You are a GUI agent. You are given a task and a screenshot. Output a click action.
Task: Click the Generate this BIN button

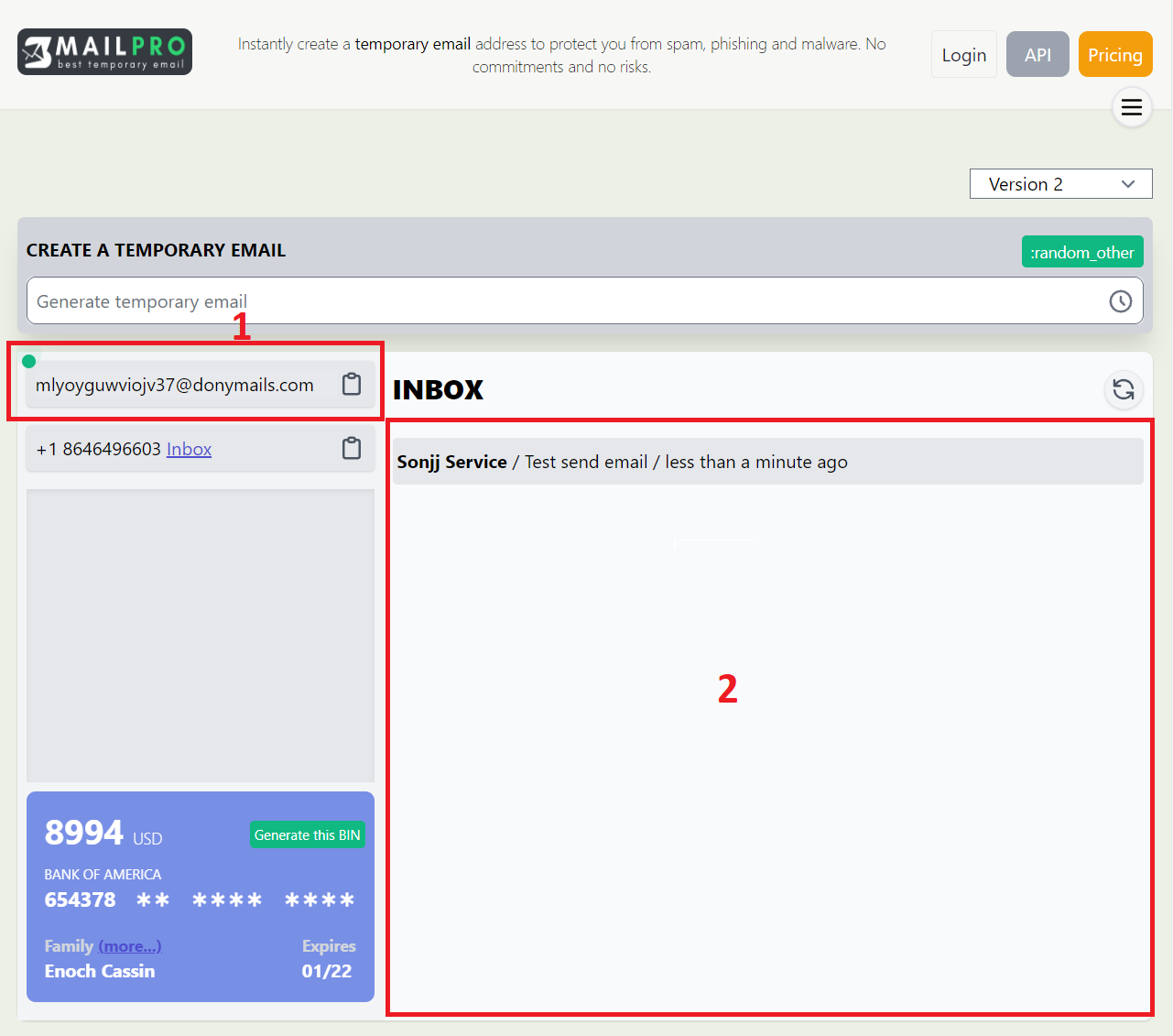pos(307,834)
